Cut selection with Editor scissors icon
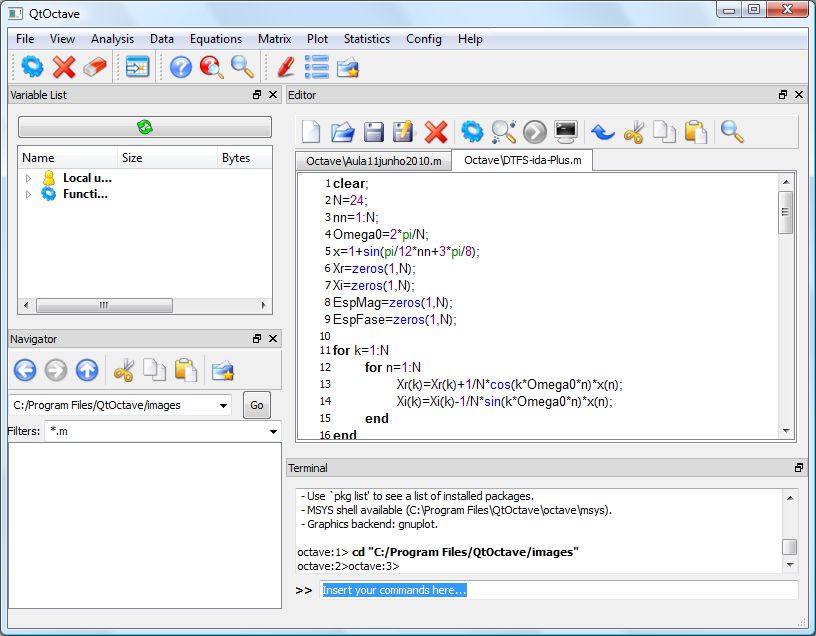Image resolution: width=816 pixels, height=636 pixels. 634,132
